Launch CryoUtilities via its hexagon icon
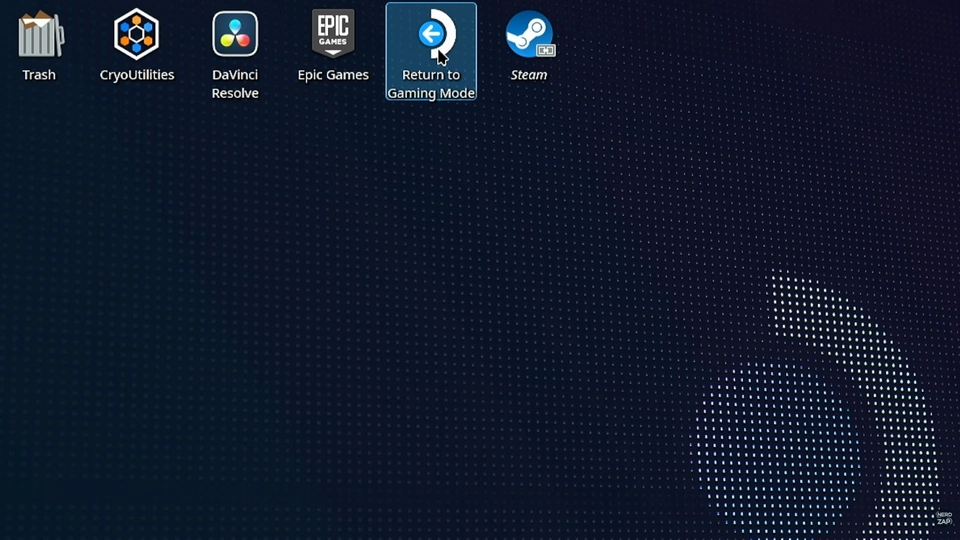 [x=136, y=34]
